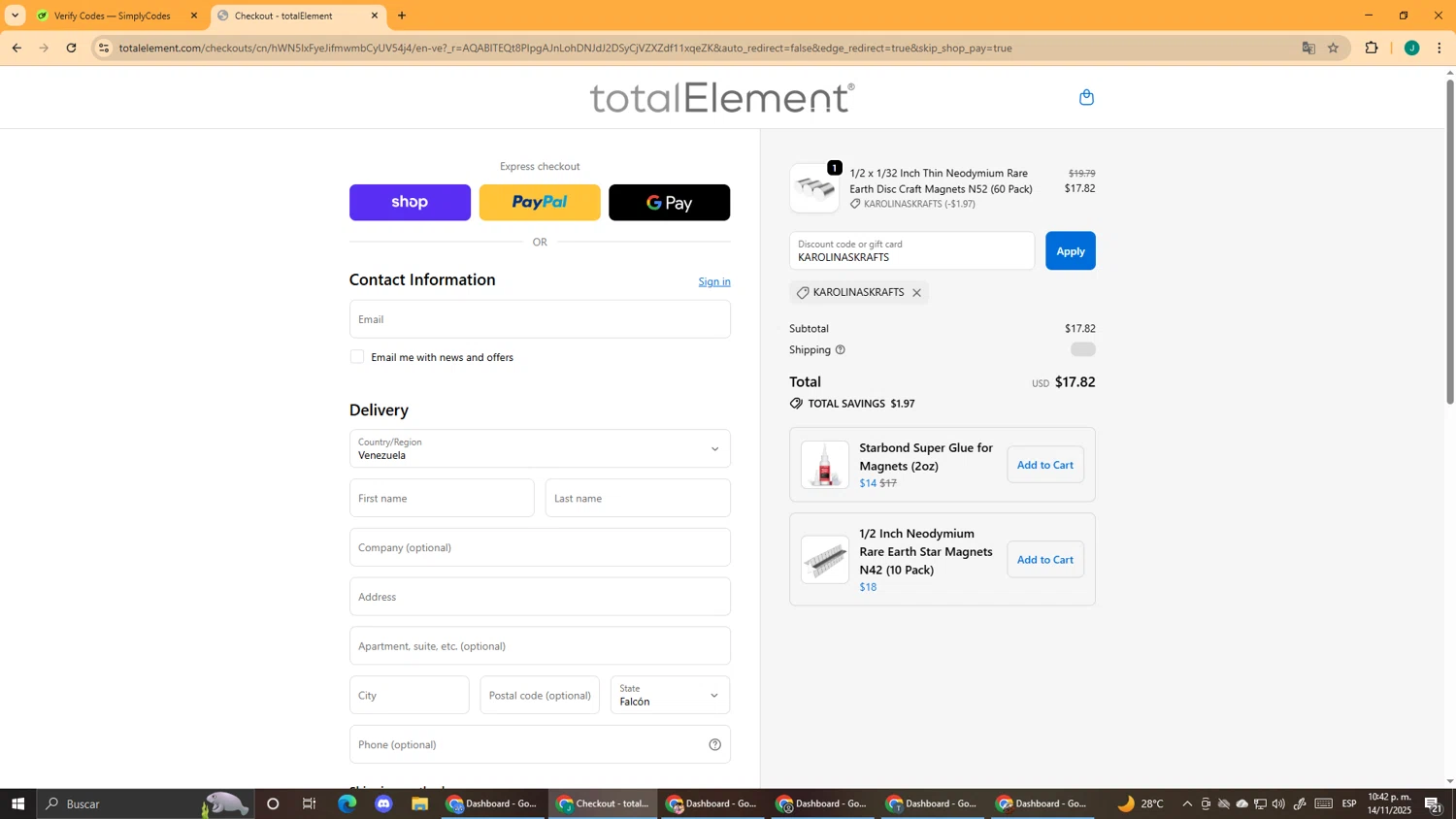Pay with Shop Pay express button
Image resolution: width=1456 pixels, height=819 pixels.
[x=410, y=203]
